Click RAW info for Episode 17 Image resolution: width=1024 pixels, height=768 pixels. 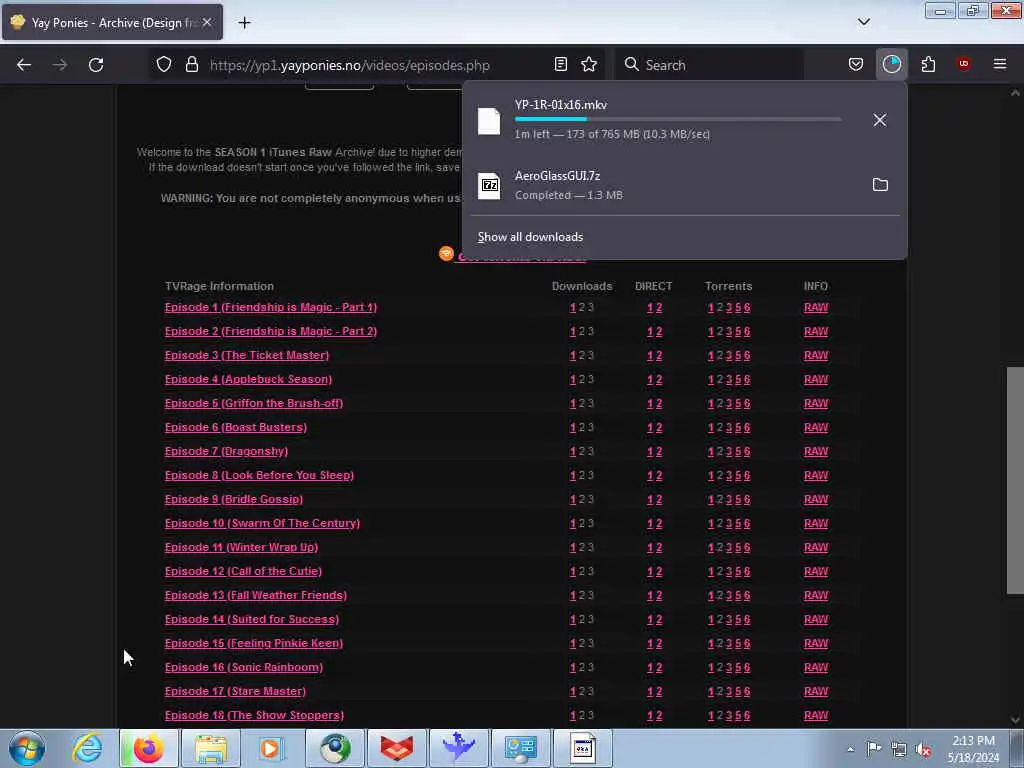click(x=816, y=692)
